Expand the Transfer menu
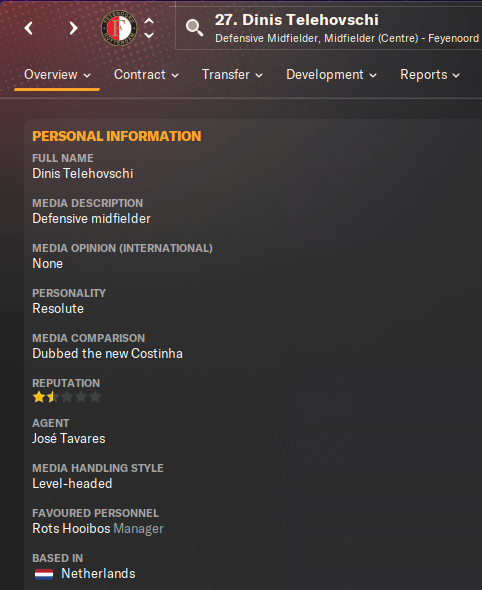This screenshot has width=482, height=590. [232, 75]
